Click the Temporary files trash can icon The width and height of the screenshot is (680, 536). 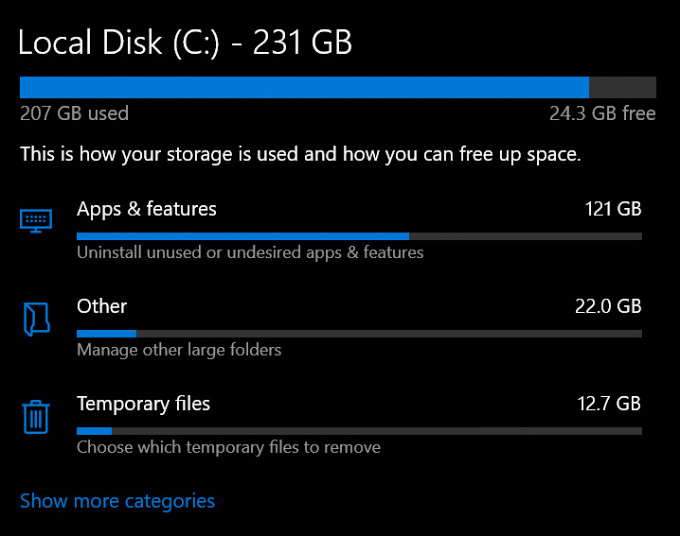tap(36, 417)
